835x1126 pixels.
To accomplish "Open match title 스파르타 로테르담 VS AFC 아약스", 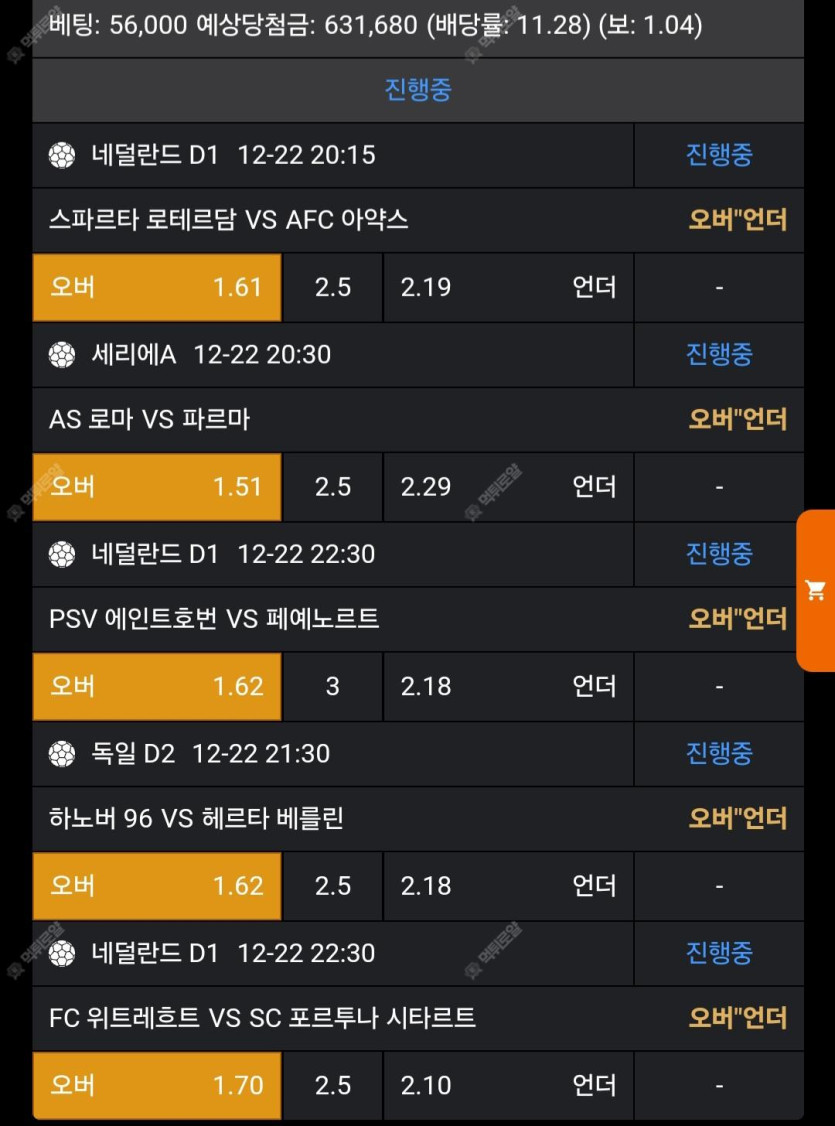I will [229, 219].
